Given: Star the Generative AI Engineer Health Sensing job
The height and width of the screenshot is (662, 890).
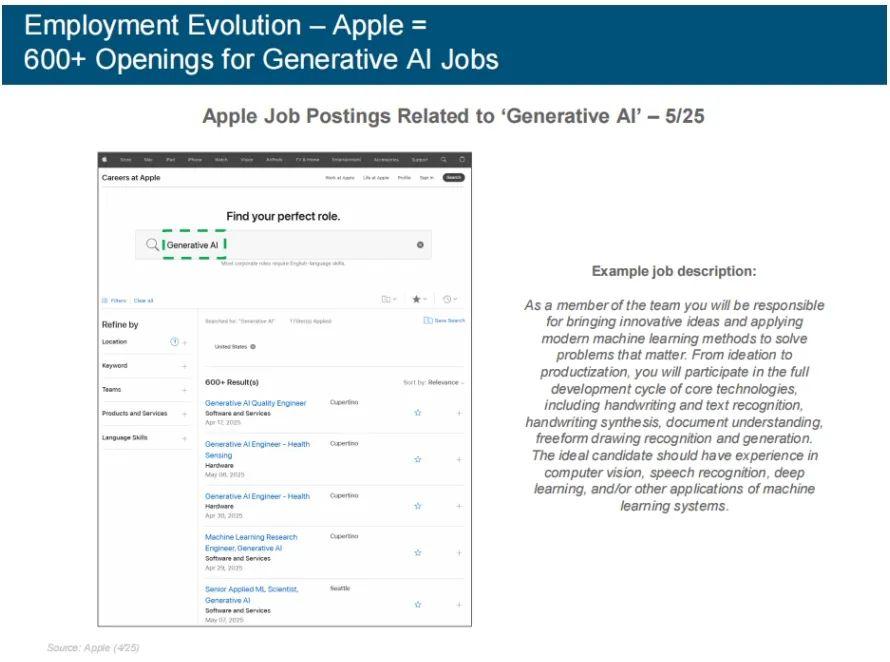Looking at the screenshot, I should 418,459.
